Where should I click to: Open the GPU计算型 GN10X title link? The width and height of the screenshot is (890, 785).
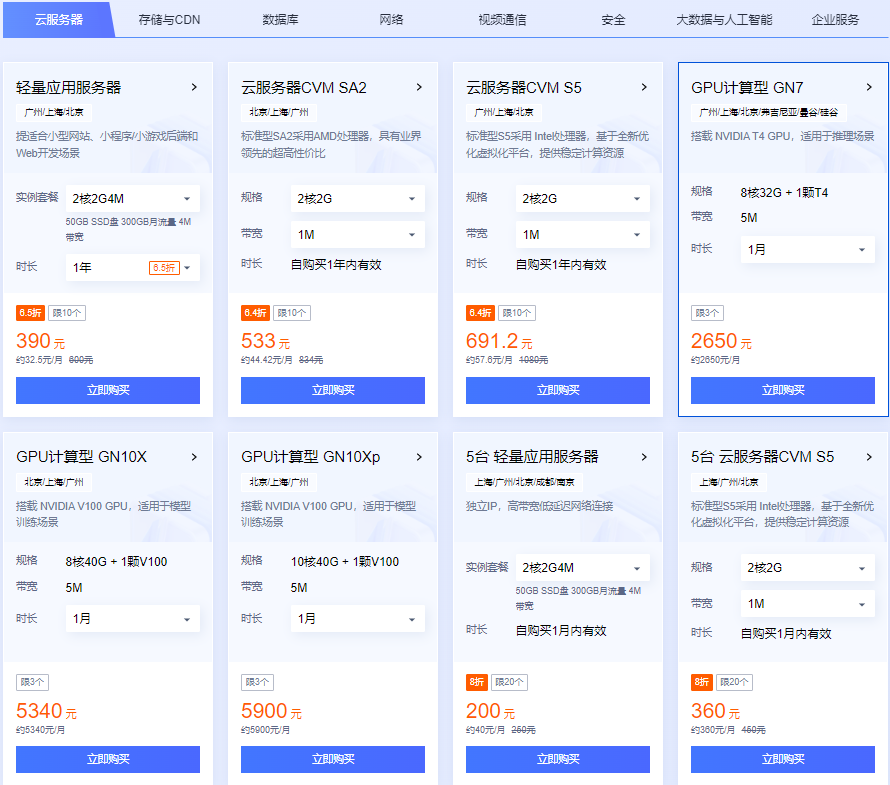(x=81, y=457)
